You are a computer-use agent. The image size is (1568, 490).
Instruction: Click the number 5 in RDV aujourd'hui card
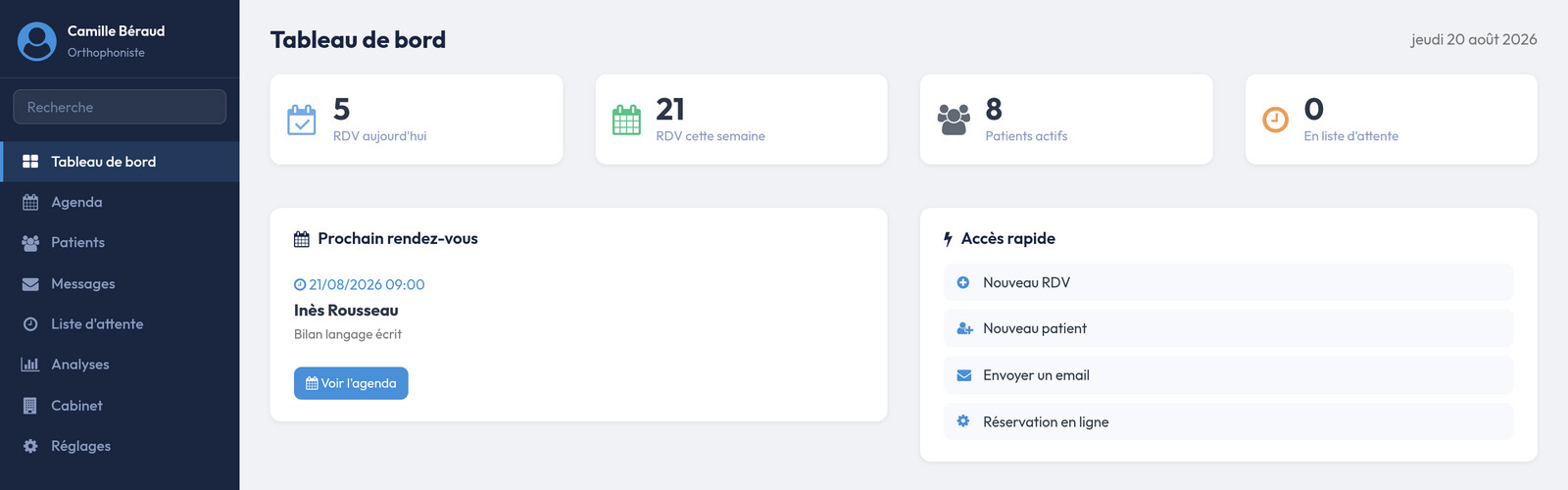tap(341, 109)
